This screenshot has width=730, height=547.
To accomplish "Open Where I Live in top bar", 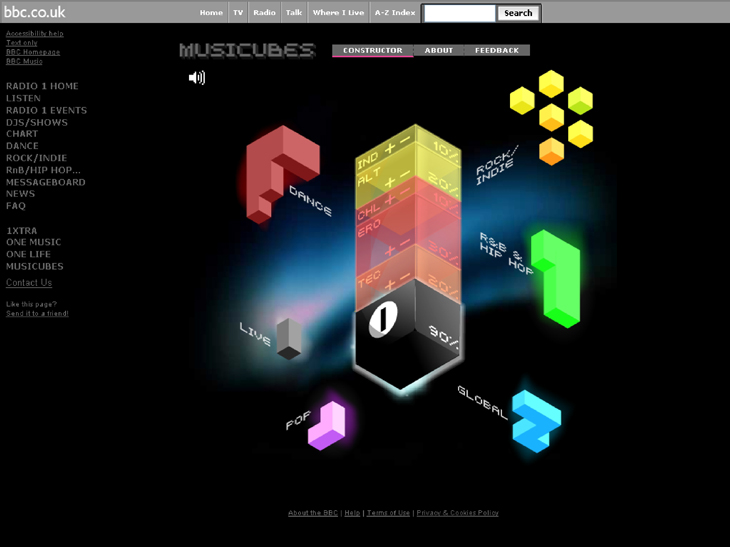I will (x=338, y=13).
